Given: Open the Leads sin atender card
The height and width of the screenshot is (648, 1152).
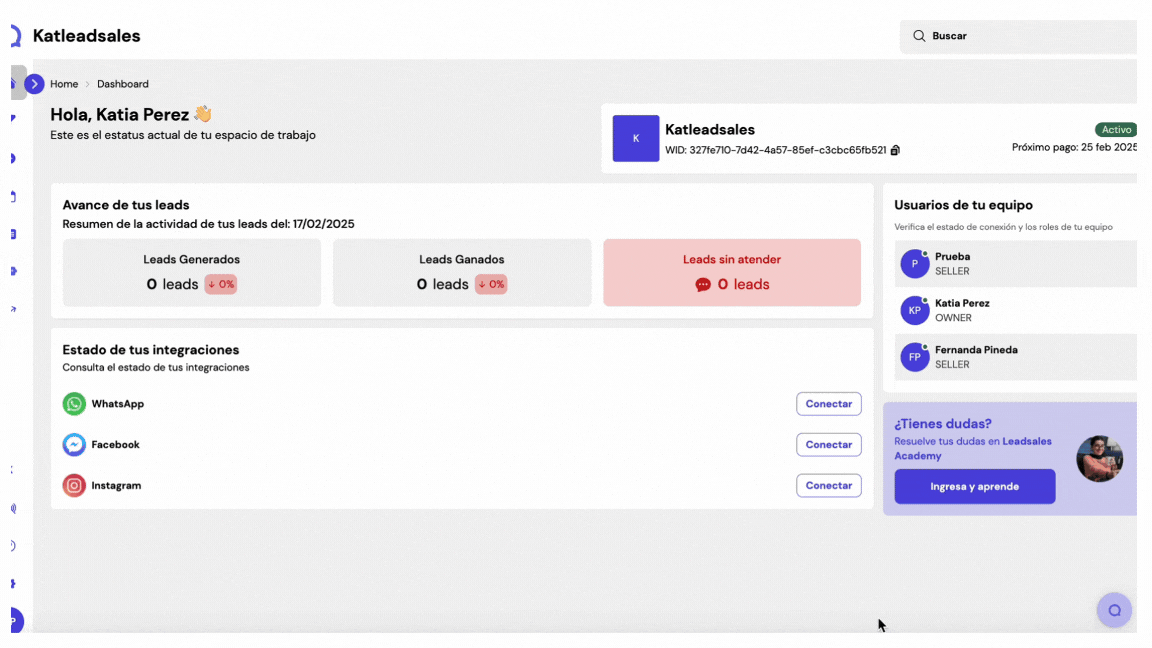Looking at the screenshot, I should [x=731, y=272].
